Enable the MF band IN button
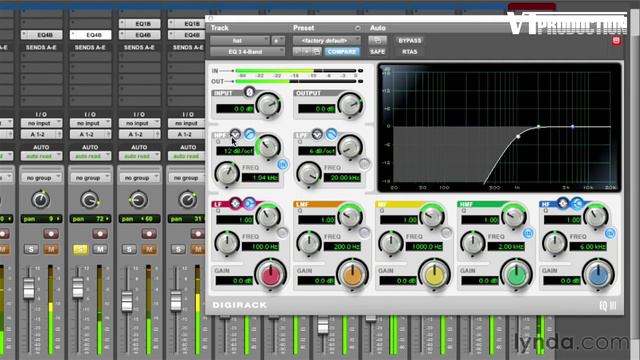 pyautogui.click(x=447, y=233)
